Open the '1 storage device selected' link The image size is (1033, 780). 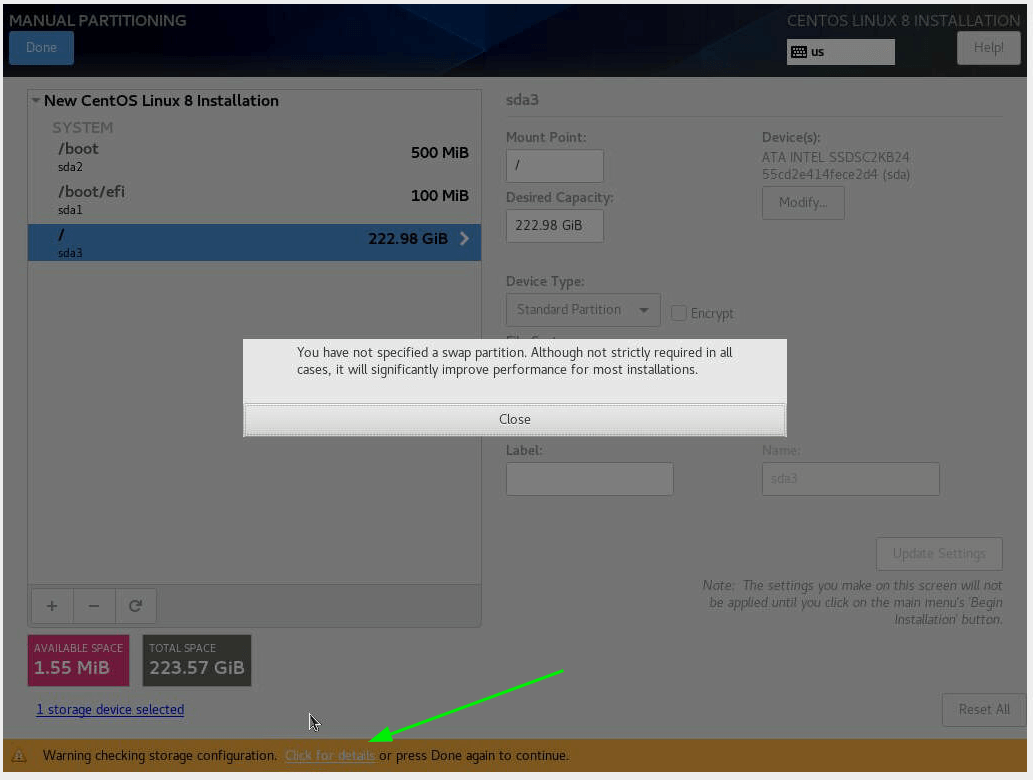pyautogui.click(x=110, y=710)
